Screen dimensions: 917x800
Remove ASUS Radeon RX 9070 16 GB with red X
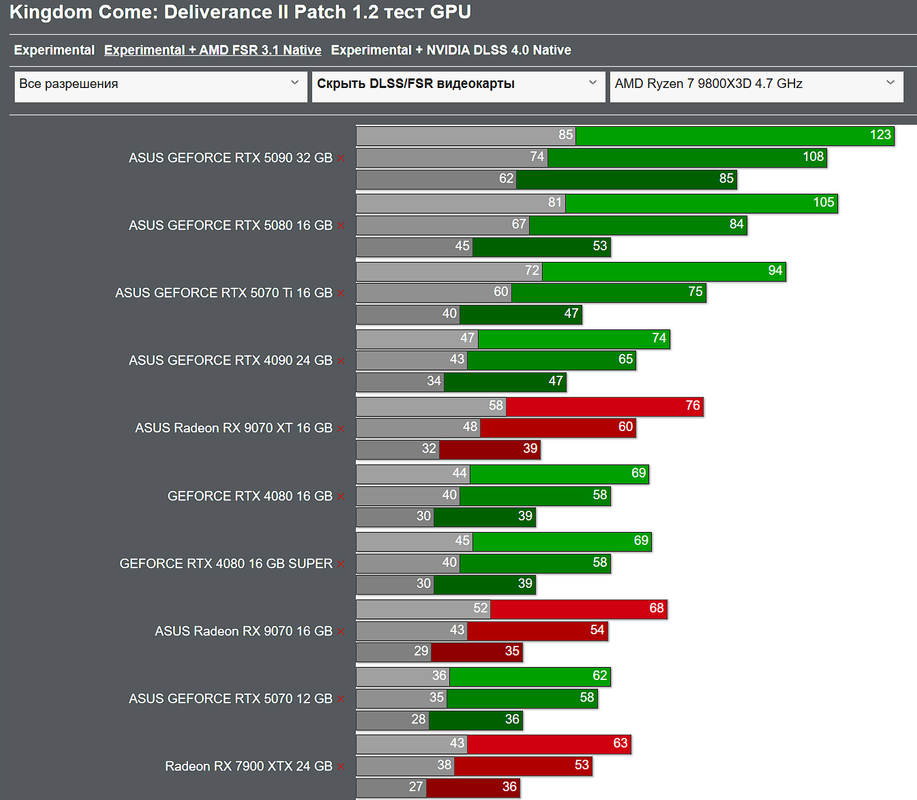[340, 632]
